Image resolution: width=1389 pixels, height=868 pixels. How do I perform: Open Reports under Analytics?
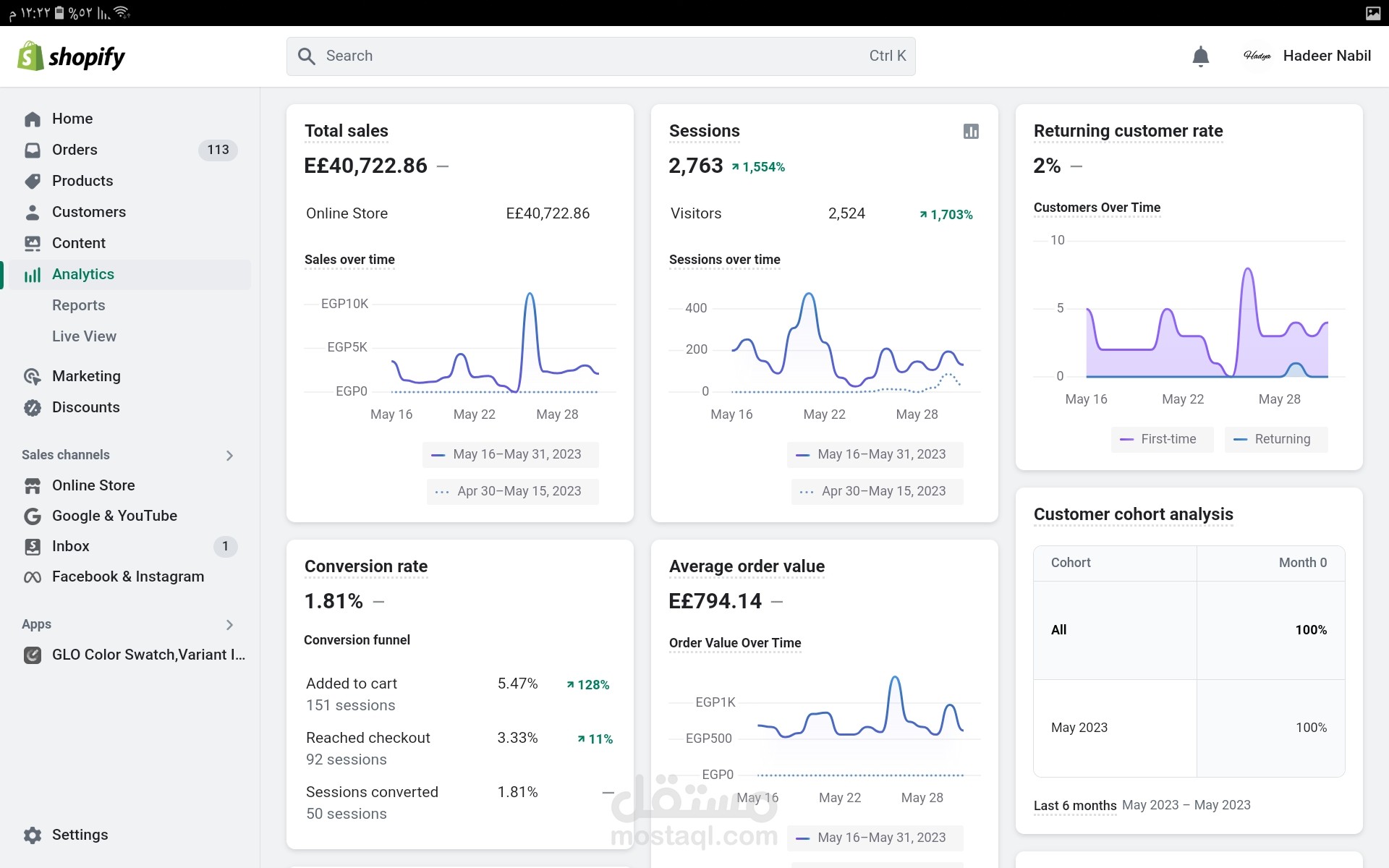(x=79, y=305)
